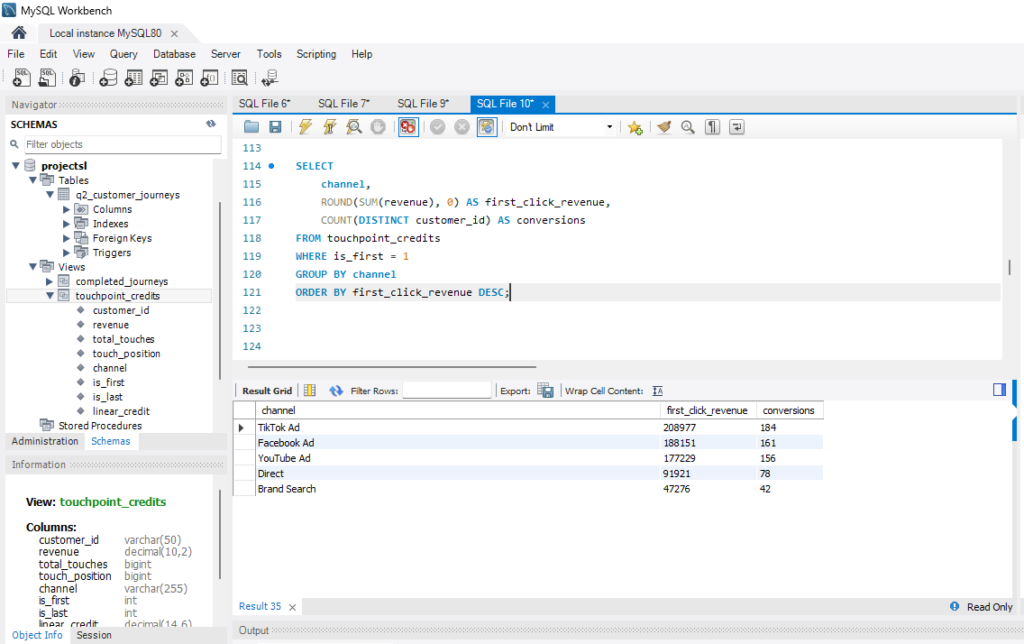Toggle field types view beside Result Grid
Image resolution: width=1024 pixels, height=644 pixels.
point(310,391)
